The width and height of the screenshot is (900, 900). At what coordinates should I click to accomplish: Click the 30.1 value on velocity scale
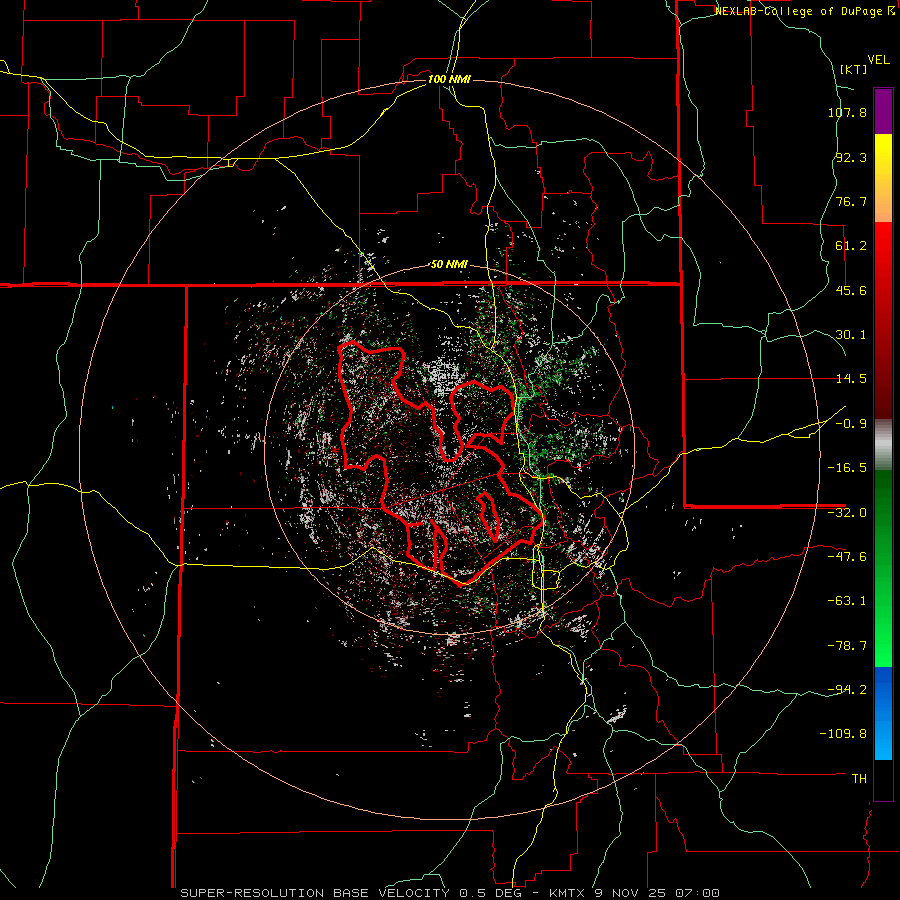[851, 335]
